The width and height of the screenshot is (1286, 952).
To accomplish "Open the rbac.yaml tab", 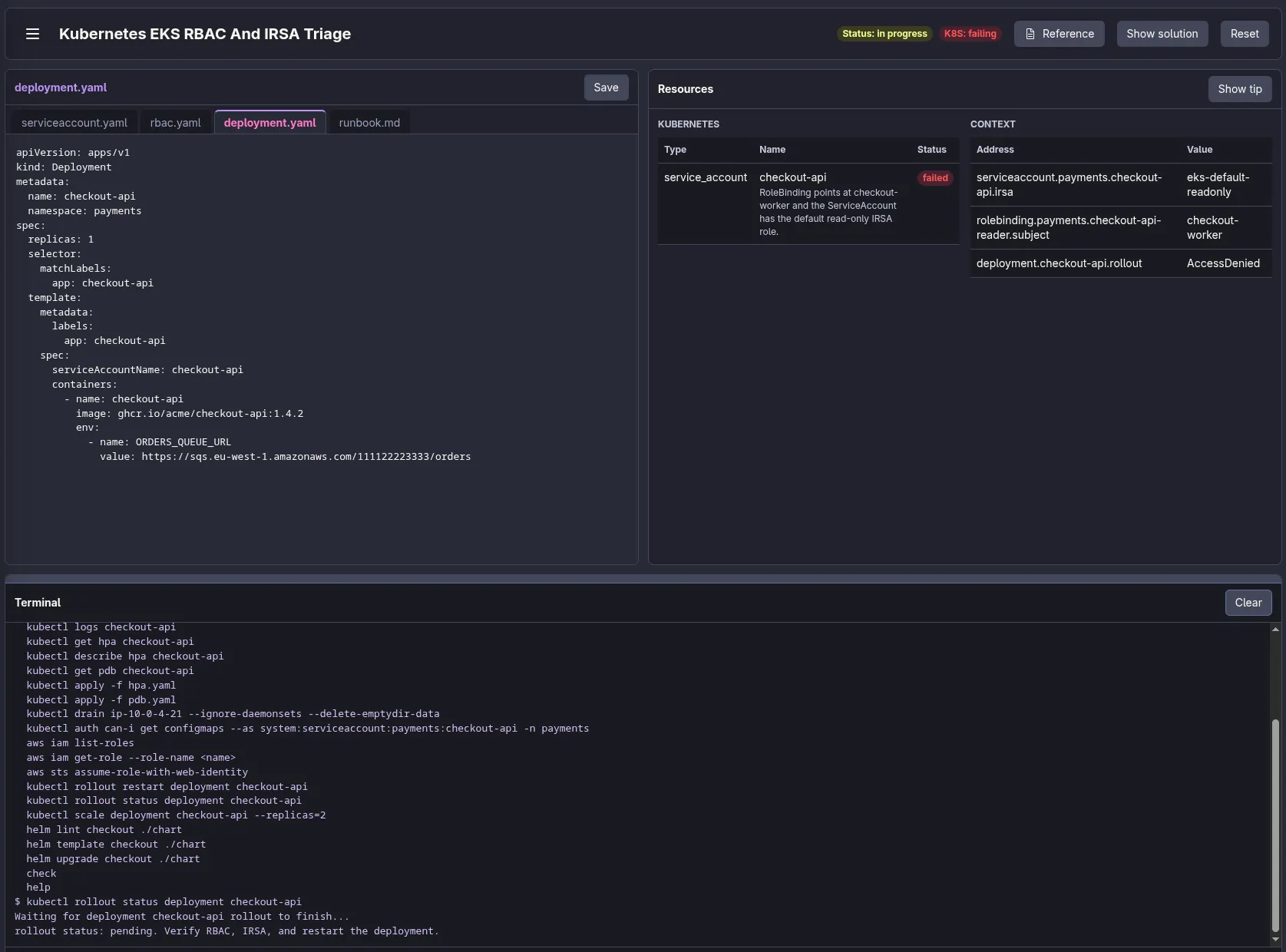I will coord(175,123).
